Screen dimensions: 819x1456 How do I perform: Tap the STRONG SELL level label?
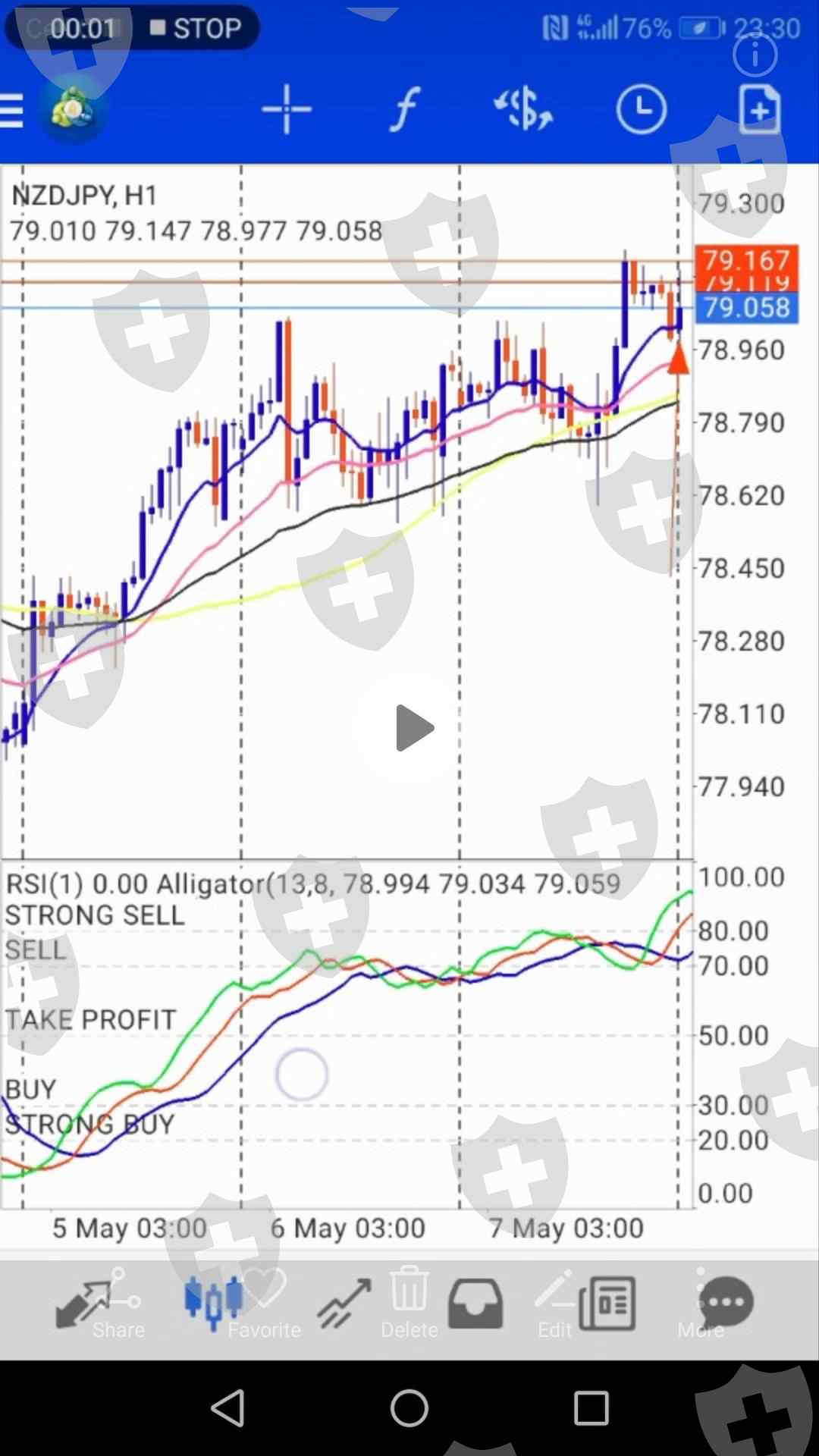tap(95, 915)
